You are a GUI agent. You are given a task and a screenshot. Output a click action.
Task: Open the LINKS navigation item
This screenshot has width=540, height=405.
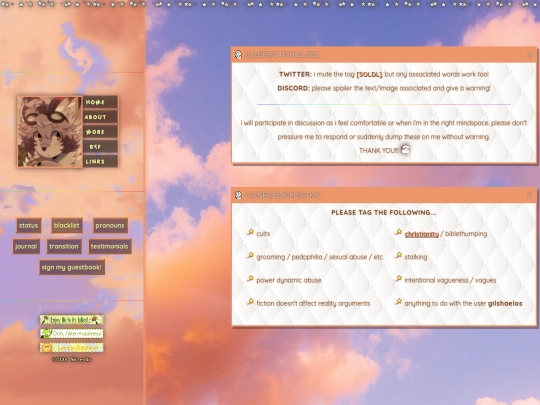click(101, 162)
